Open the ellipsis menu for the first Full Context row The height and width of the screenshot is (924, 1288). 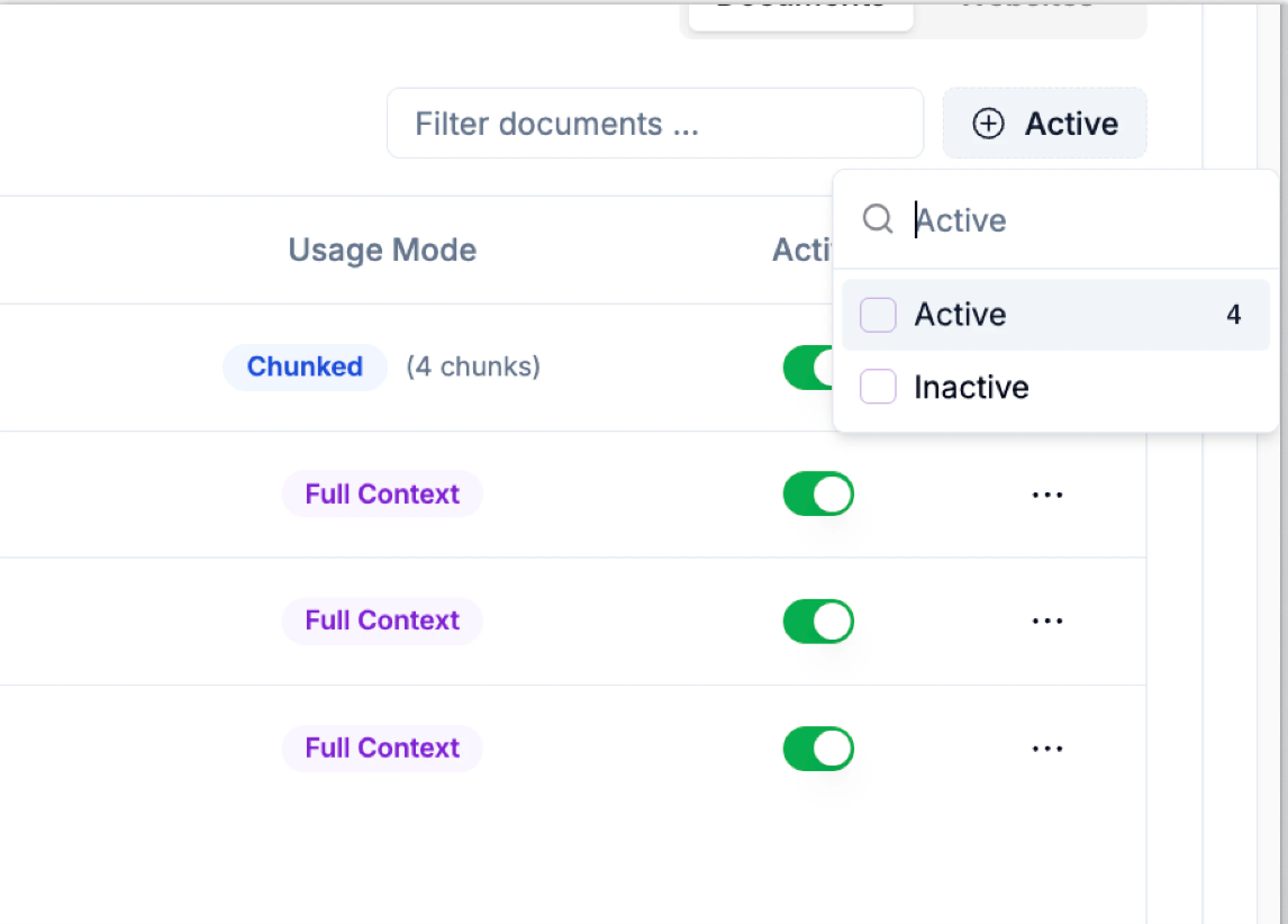1047,493
